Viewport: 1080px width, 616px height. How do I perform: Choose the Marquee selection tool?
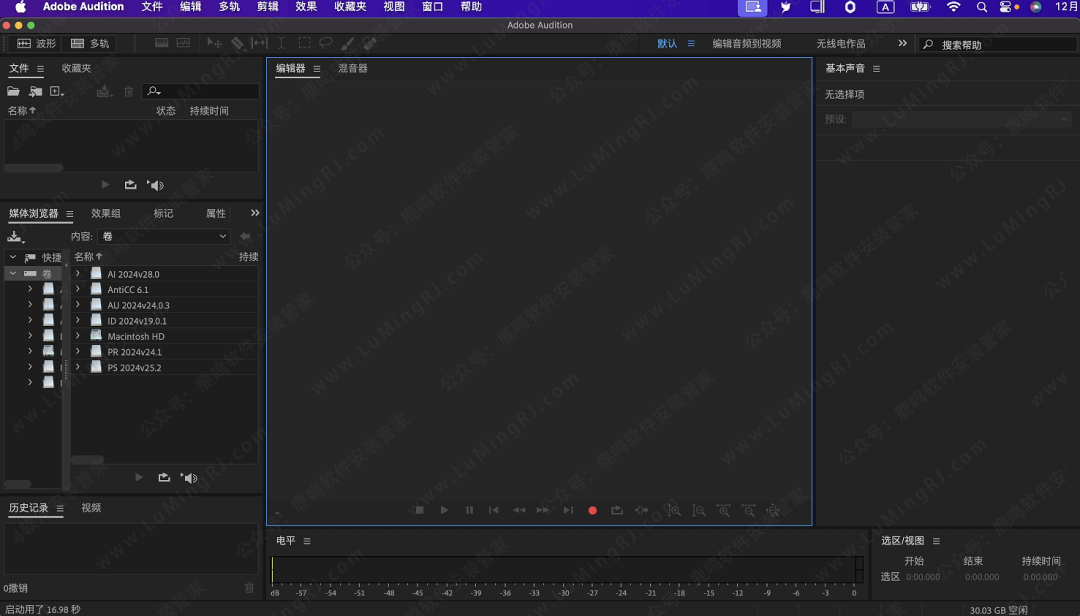click(x=303, y=44)
